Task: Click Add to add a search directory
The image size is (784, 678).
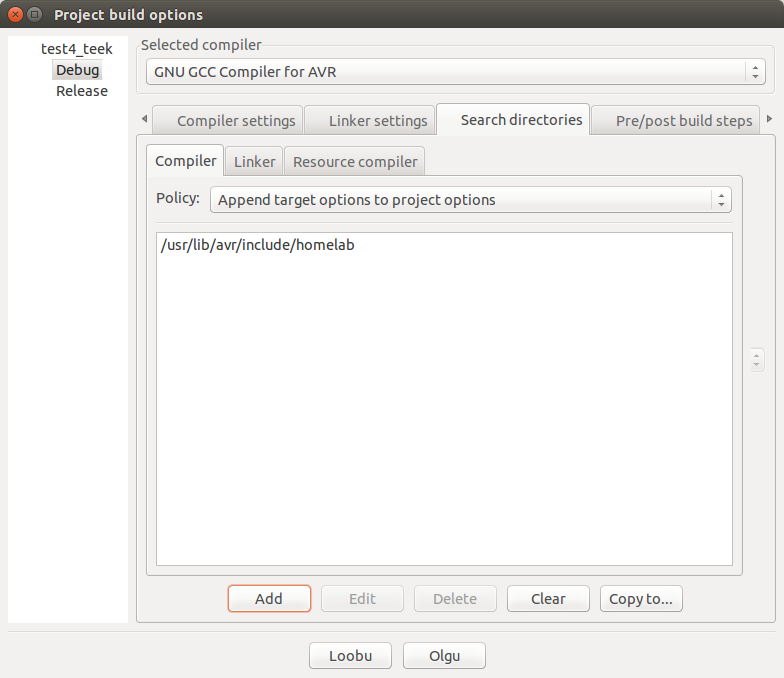Action: coord(269,599)
